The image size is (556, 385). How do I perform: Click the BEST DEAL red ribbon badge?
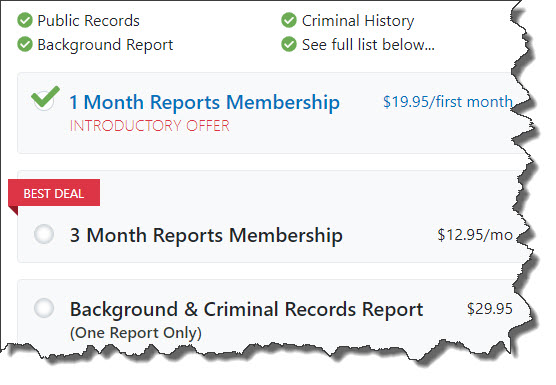54,193
